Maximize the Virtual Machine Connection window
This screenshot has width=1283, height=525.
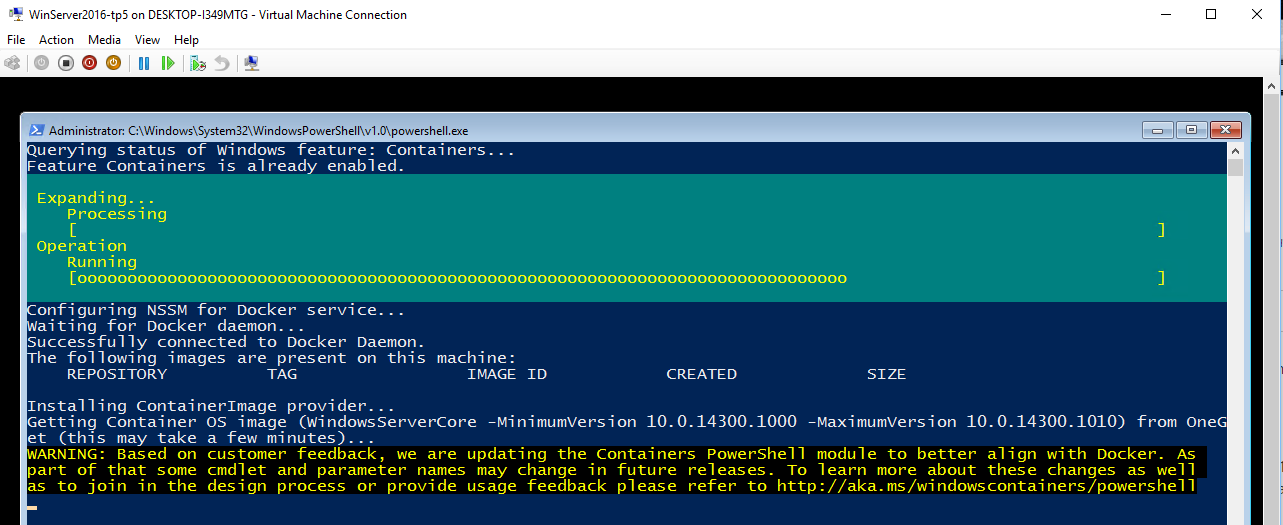pos(1210,14)
